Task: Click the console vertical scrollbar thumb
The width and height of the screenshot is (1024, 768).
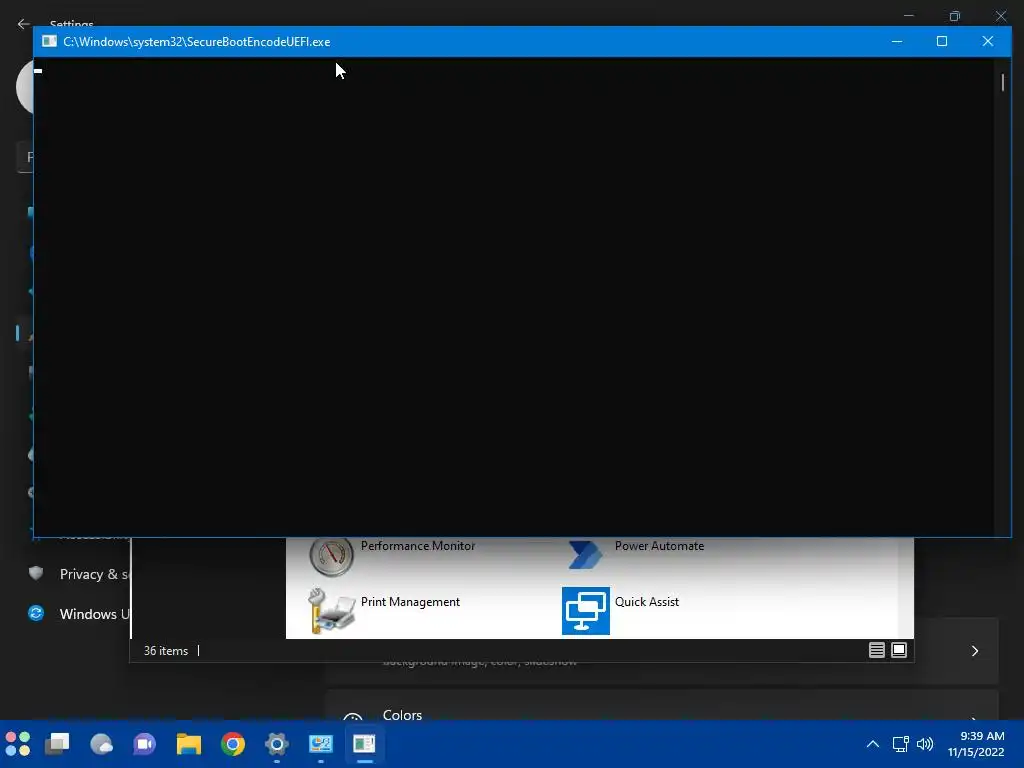Action: [1002, 82]
